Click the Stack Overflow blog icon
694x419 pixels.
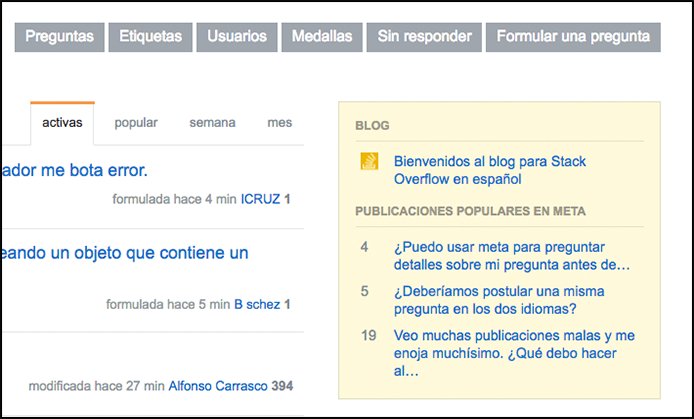coord(369,161)
